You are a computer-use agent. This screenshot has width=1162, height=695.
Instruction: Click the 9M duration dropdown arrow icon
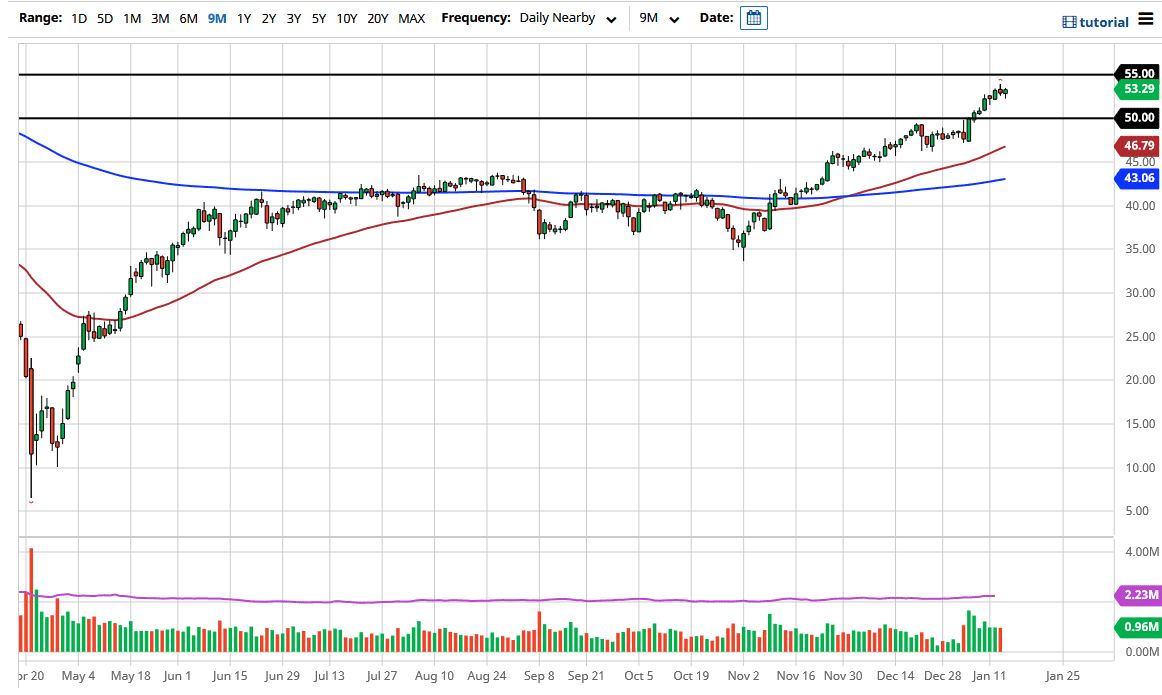[x=674, y=19]
